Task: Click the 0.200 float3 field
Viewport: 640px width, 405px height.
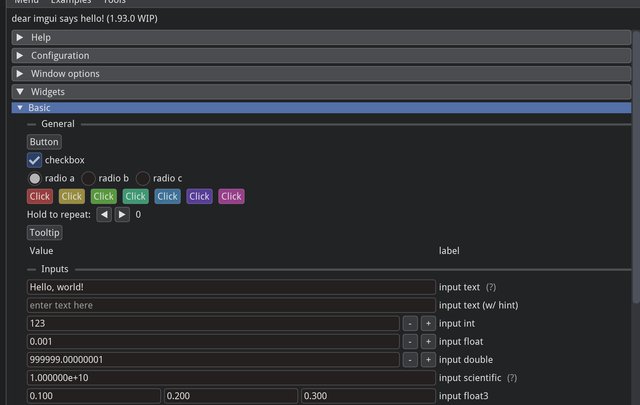Action: pos(231,396)
